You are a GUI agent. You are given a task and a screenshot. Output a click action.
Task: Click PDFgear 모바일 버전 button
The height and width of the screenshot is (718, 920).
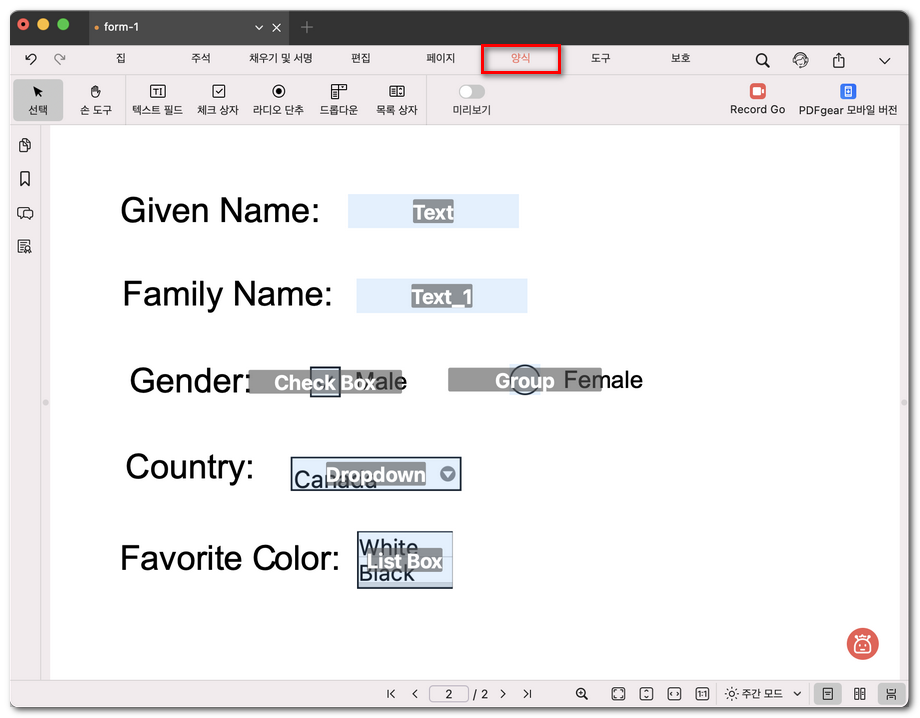(x=847, y=100)
